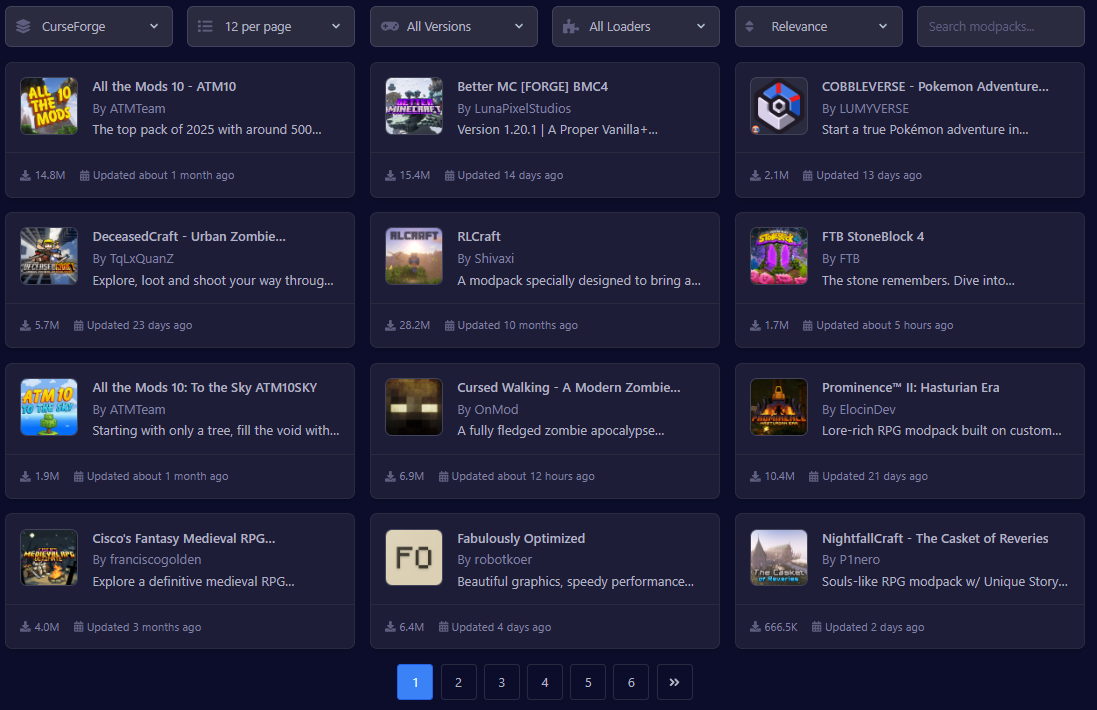The width and height of the screenshot is (1097, 710).
Task: Click the Fabulously Optimized FO icon
Action: tap(414, 557)
